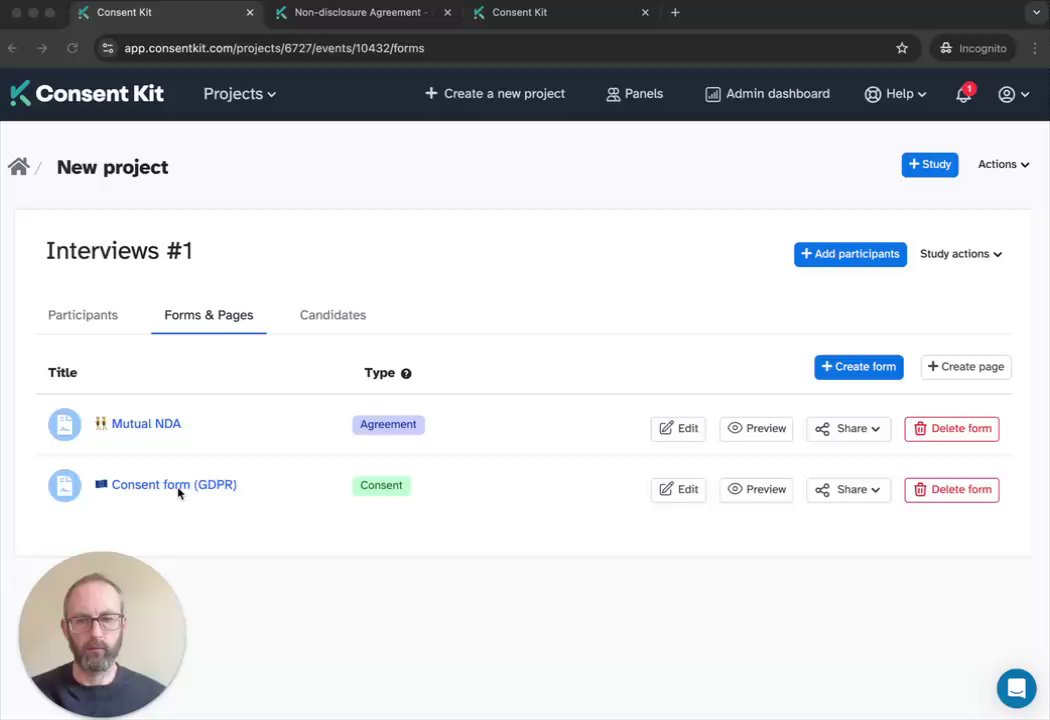Delete the Mutual NDA form
Viewport: 1050px width, 720px height.
(x=952, y=429)
